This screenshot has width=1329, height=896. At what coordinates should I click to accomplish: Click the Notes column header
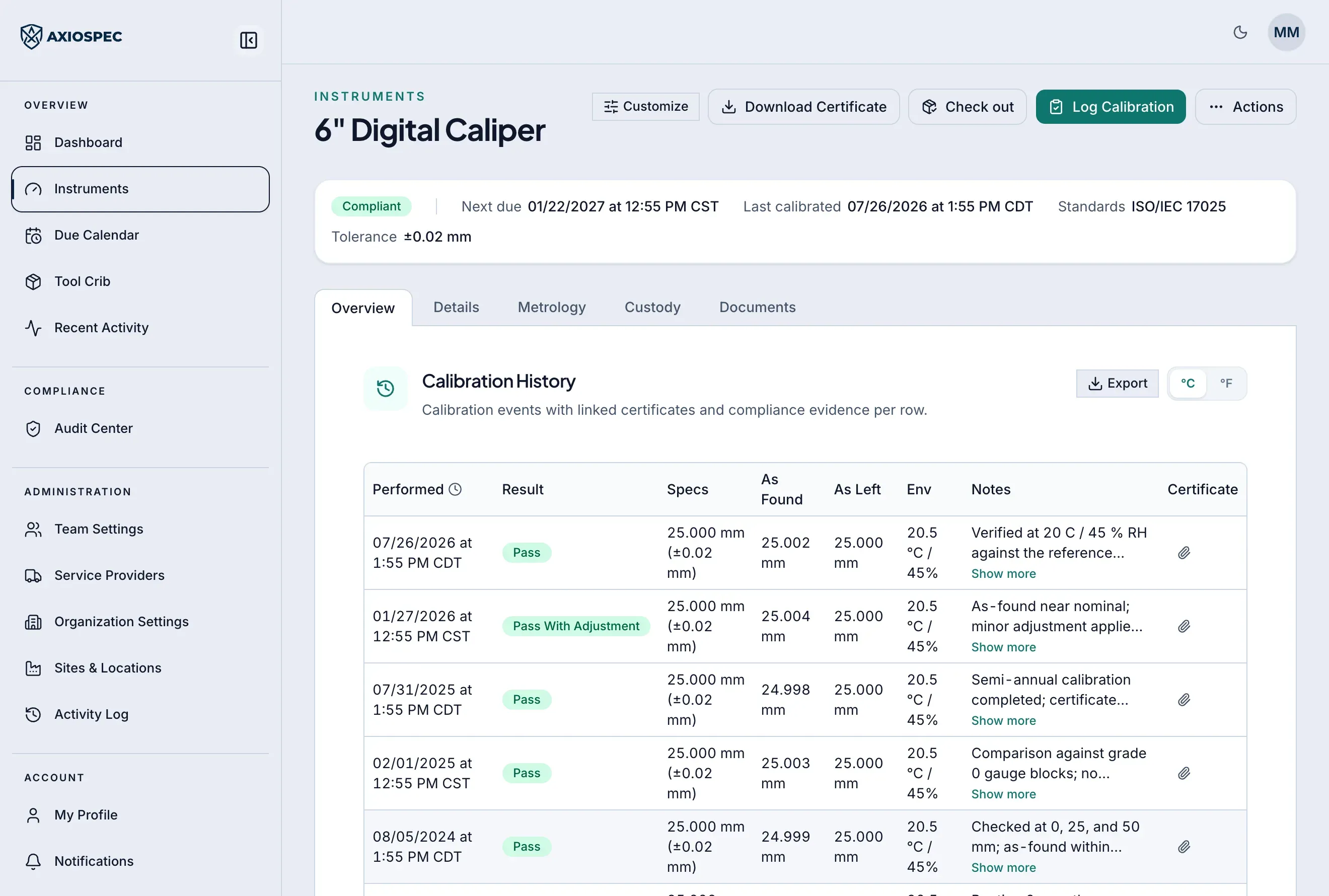(x=991, y=489)
